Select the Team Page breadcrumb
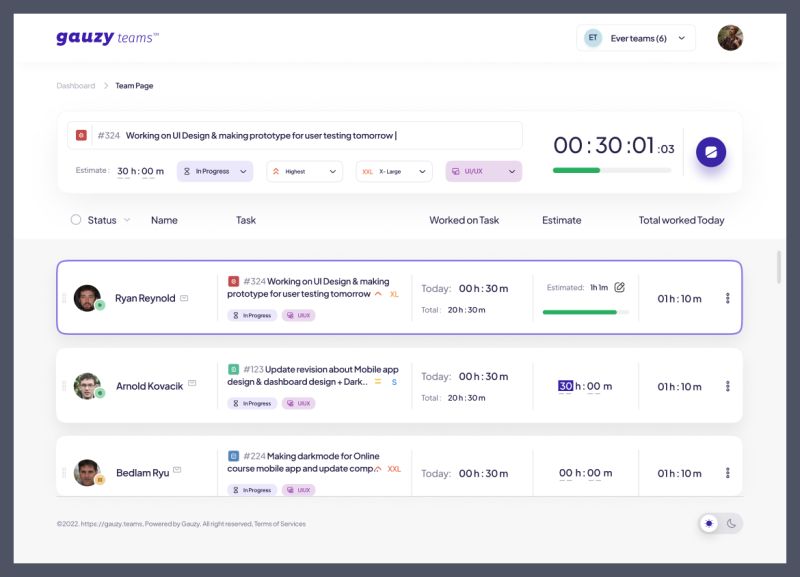Viewport: 800px width, 577px height. click(133, 86)
